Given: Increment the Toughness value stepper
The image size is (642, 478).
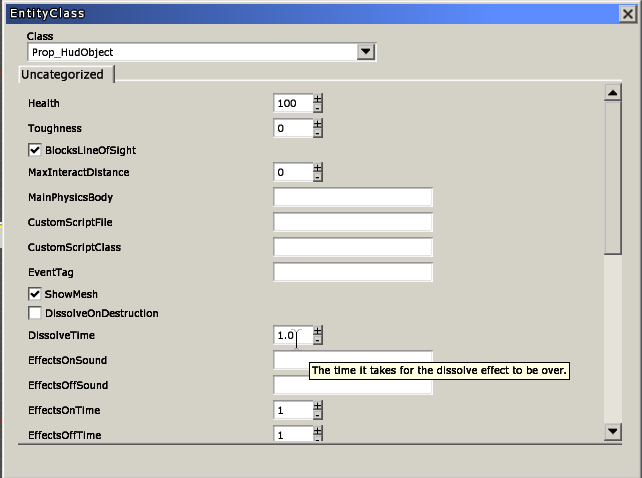Looking at the screenshot, I should coord(318,124).
